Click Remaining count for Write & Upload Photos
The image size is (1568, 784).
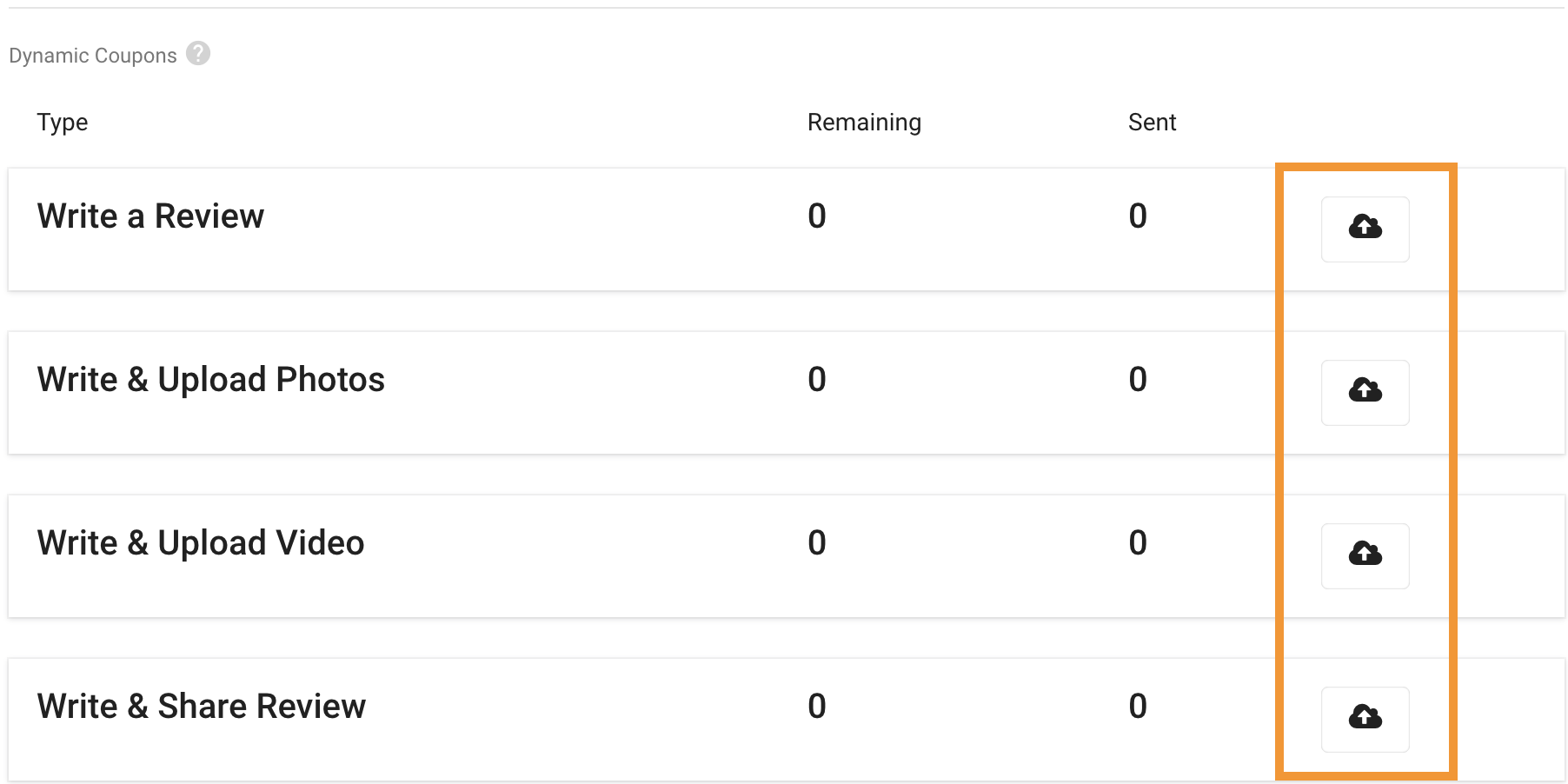[817, 379]
